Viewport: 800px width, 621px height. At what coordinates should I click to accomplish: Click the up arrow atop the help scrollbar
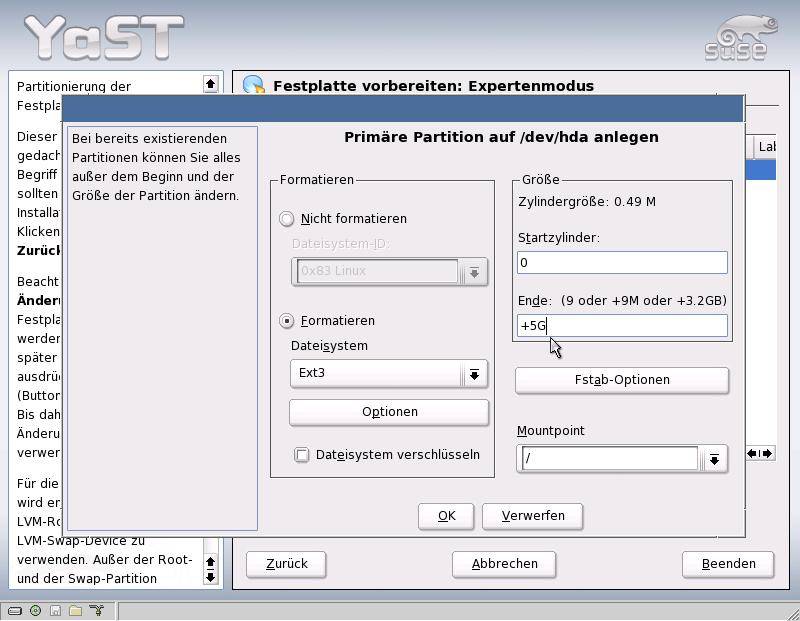211,83
